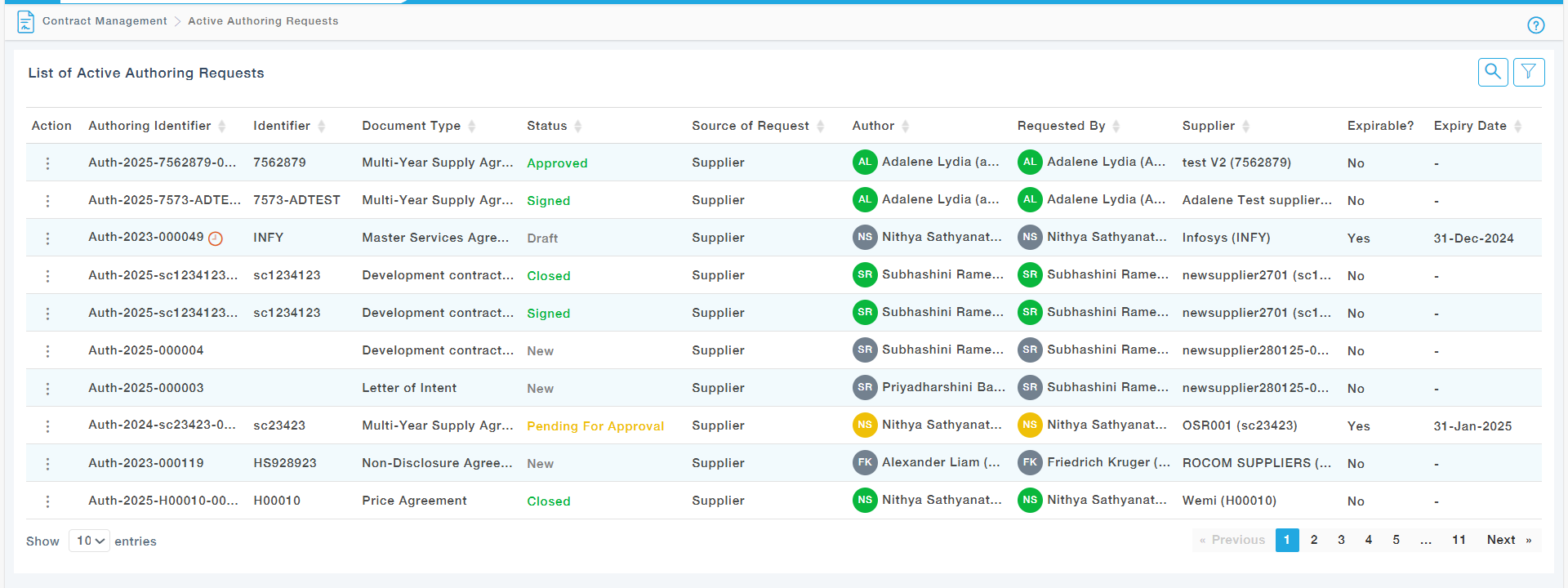Expand the entries per page dropdown

click(x=90, y=541)
